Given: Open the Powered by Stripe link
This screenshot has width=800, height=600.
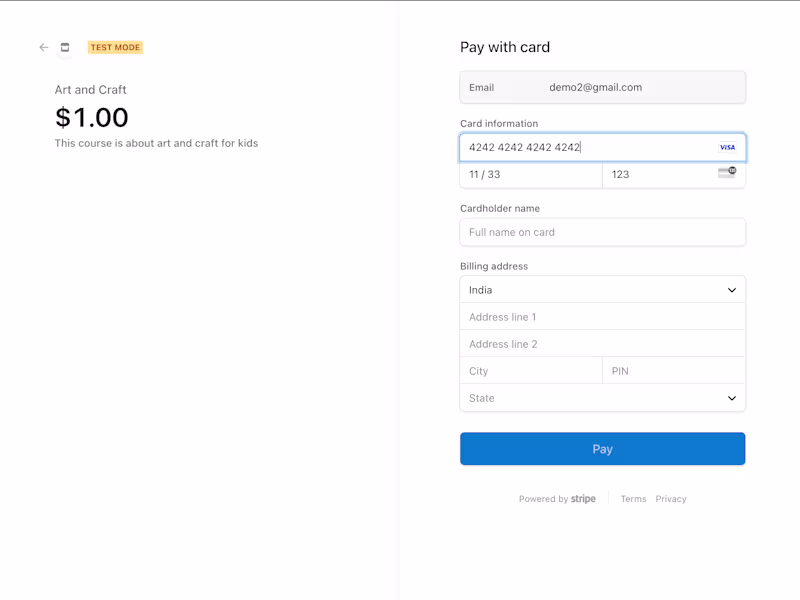Looking at the screenshot, I should tap(557, 499).
